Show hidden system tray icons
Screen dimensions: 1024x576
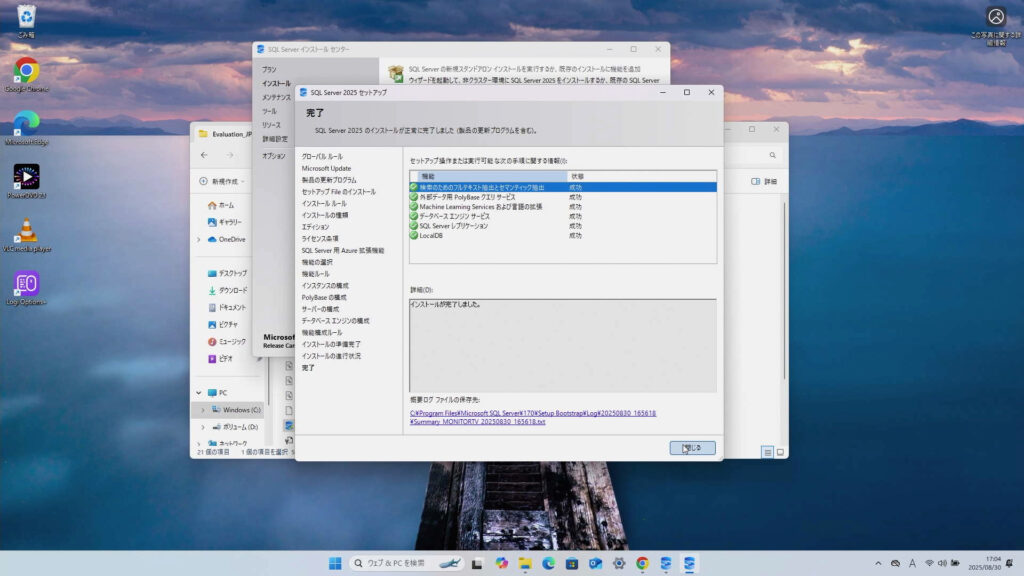878,564
